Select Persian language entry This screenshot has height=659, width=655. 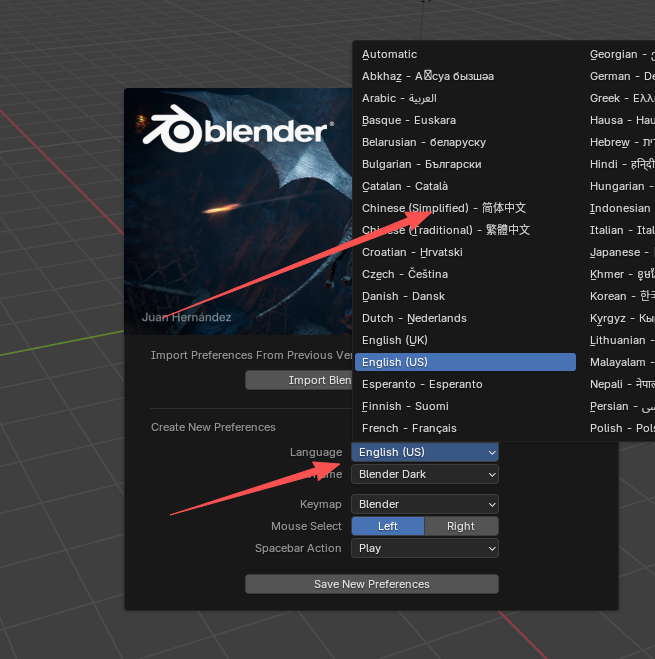point(621,406)
